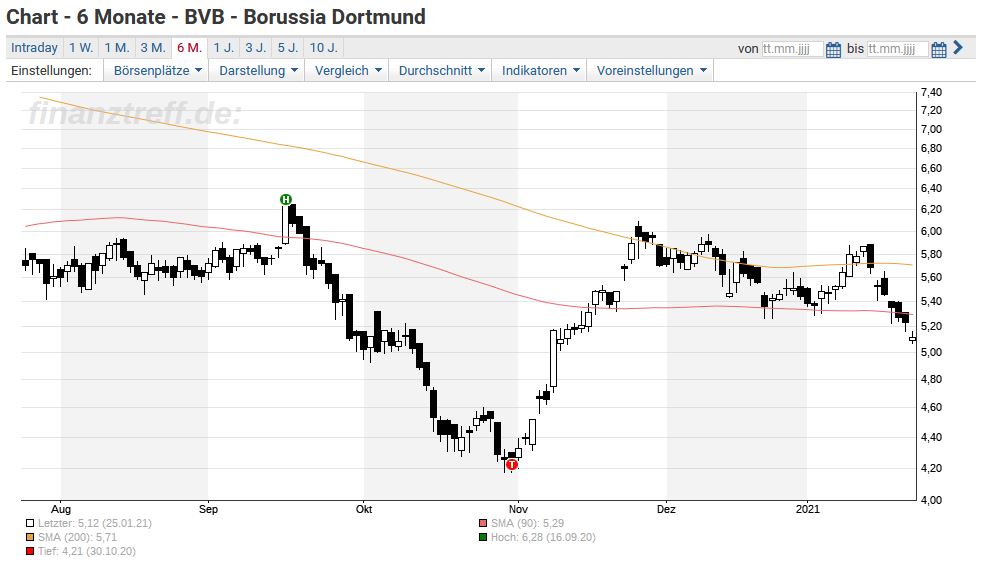
Task: Open the Indikatoren dropdown
Action: point(540,71)
